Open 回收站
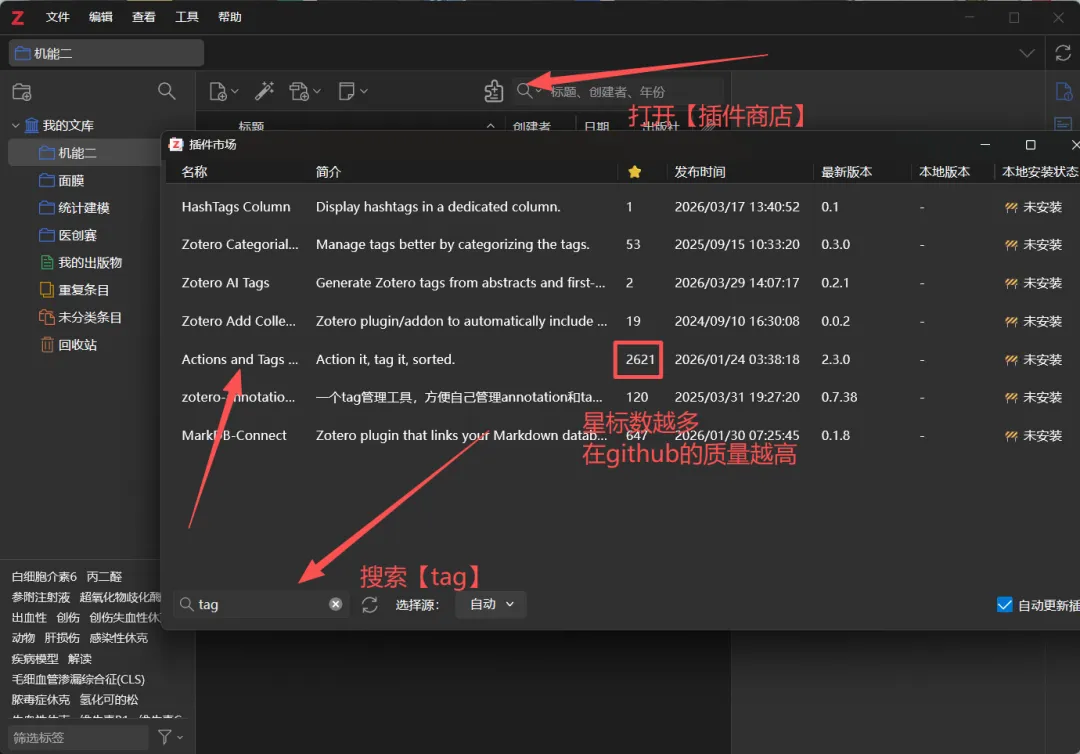Image resolution: width=1080 pixels, height=754 pixels. [x=77, y=345]
